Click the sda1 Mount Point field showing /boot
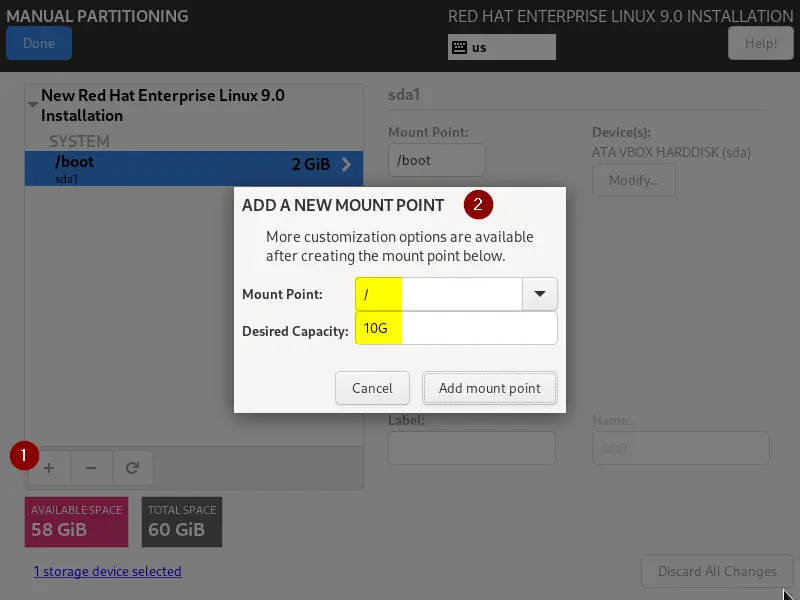Viewport: 800px width, 600px height. 437,160
